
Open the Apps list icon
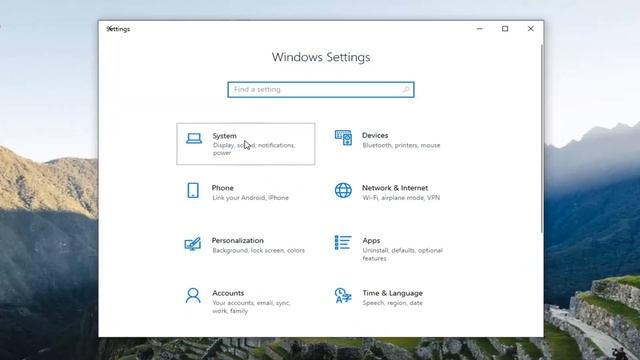[343, 242]
